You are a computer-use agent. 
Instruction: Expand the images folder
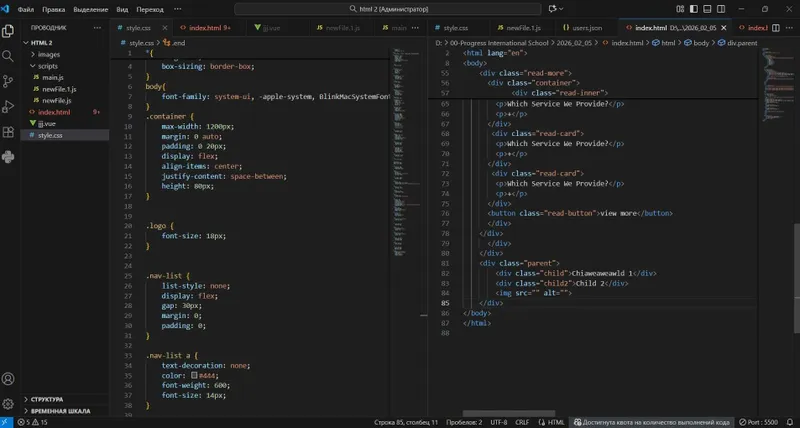click(49, 55)
